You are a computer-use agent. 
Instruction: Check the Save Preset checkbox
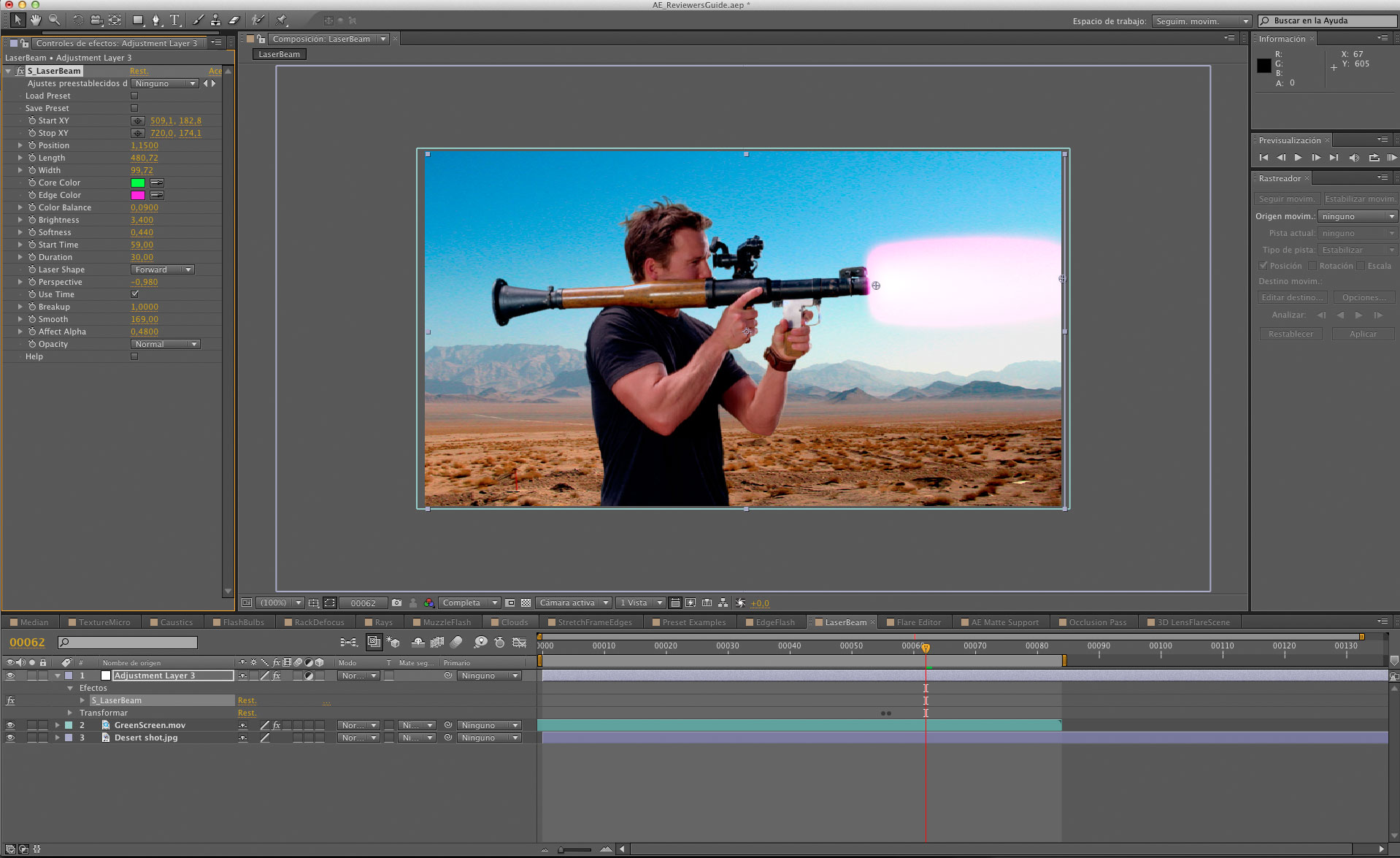(134, 108)
